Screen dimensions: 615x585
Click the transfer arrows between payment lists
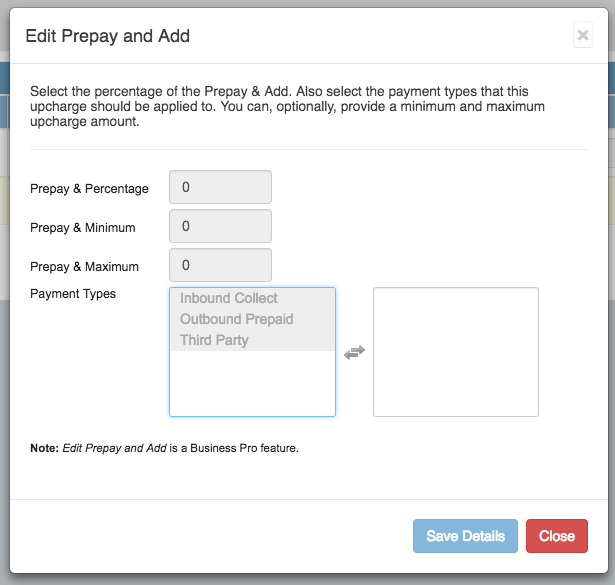(354, 352)
